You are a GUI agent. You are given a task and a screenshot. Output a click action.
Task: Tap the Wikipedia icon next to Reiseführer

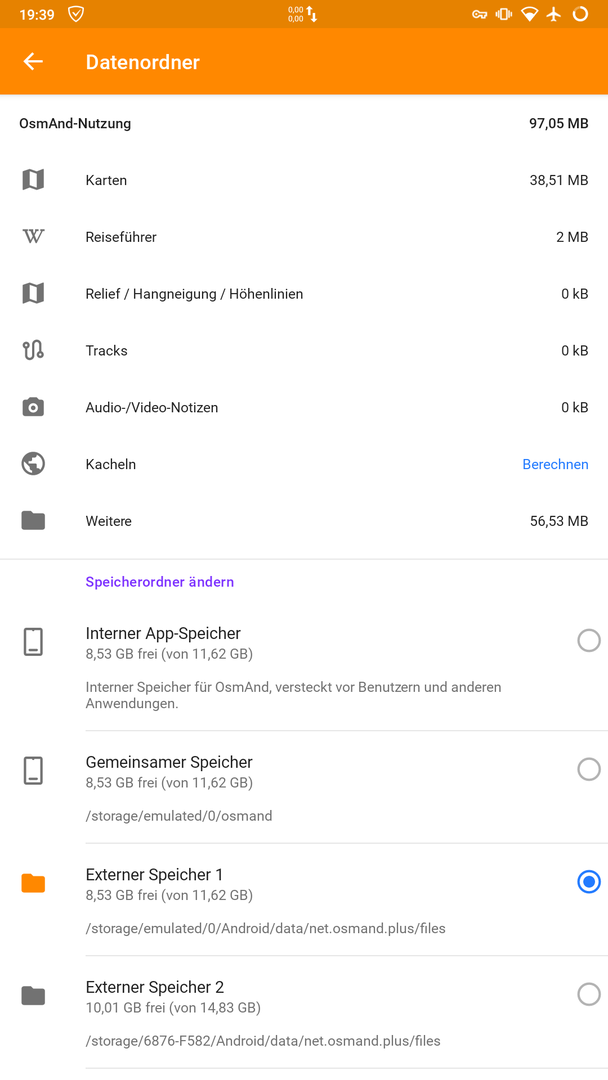point(33,237)
